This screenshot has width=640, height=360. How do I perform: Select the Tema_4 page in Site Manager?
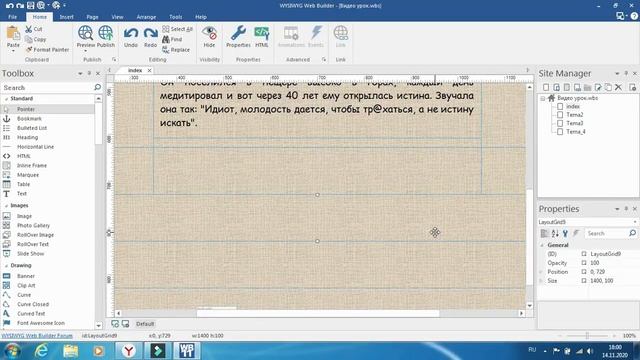click(576, 131)
